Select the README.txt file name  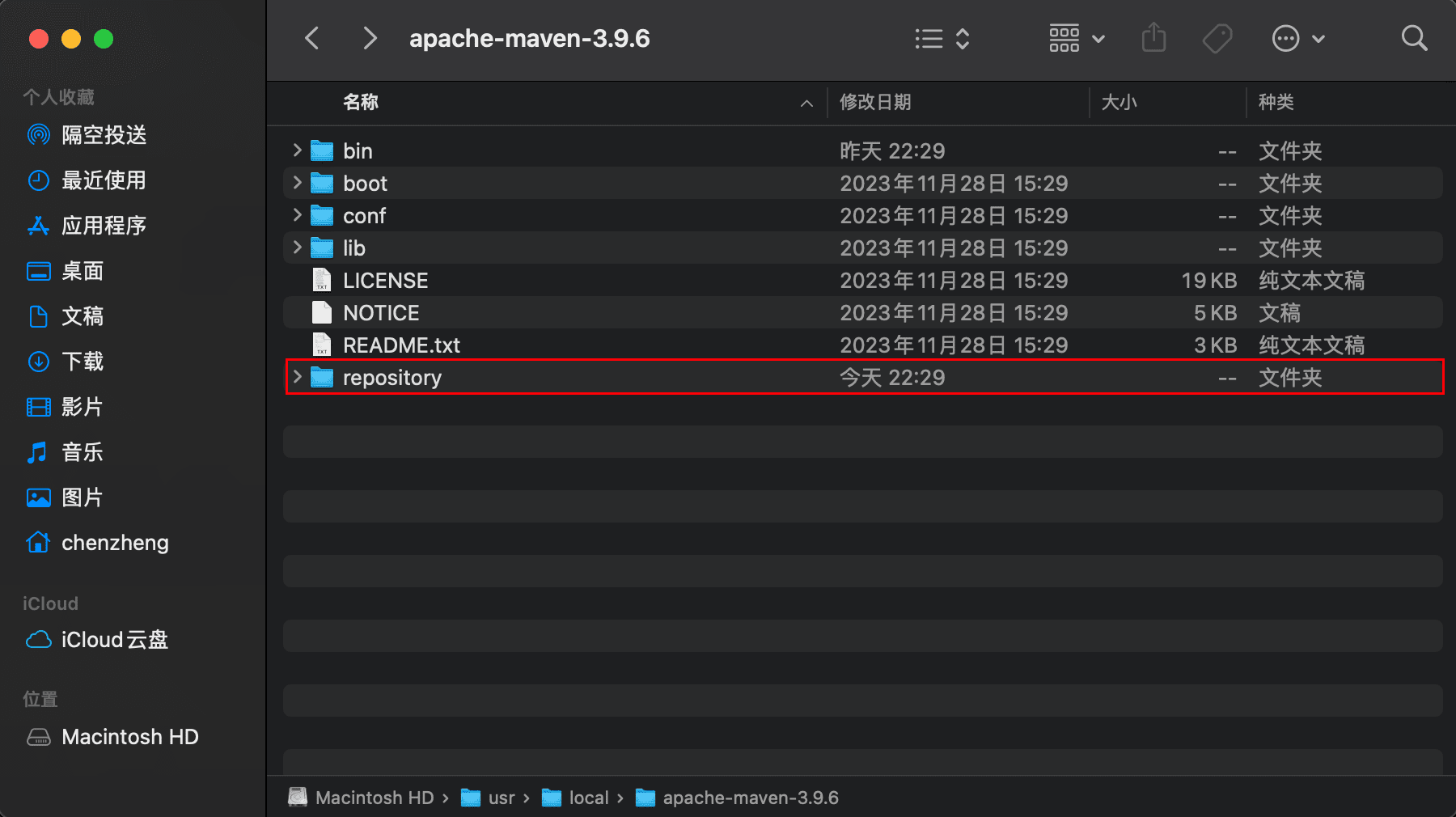pyautogui.click(x=401, y=345)
